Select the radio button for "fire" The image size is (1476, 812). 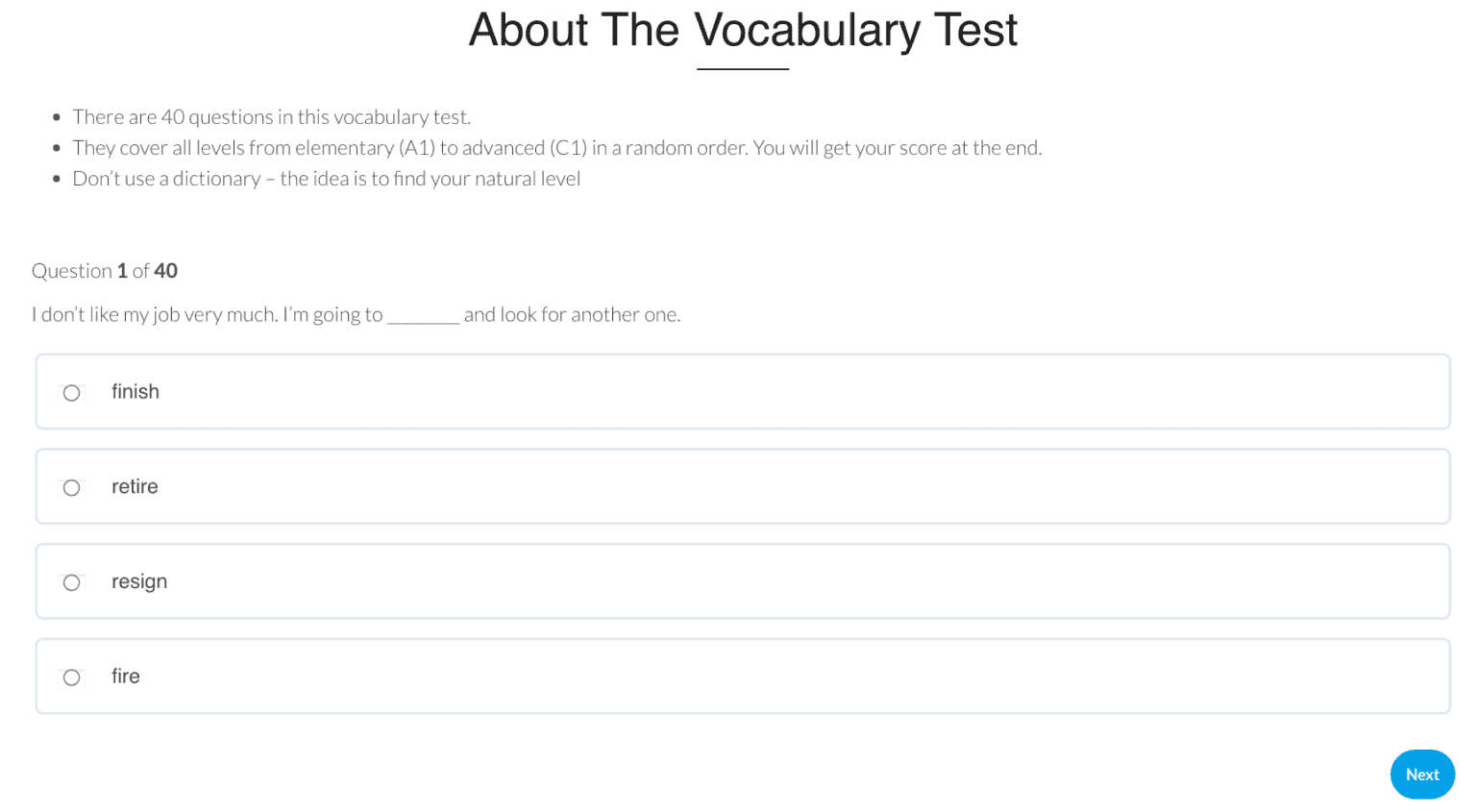pyautogui.click(x=71, y=677)
